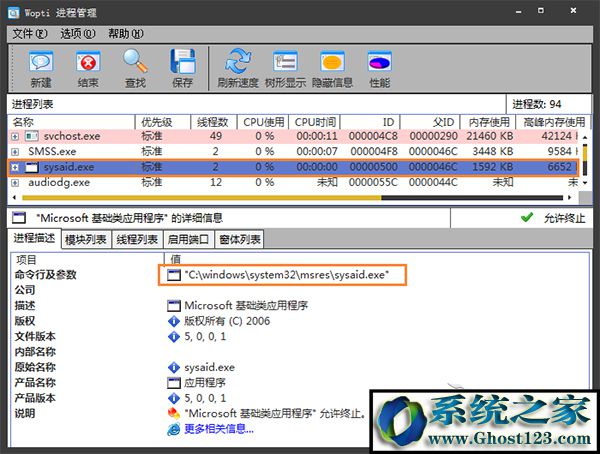Open the 更多相关信息... link
600x454 pixels.
(219, 429)
